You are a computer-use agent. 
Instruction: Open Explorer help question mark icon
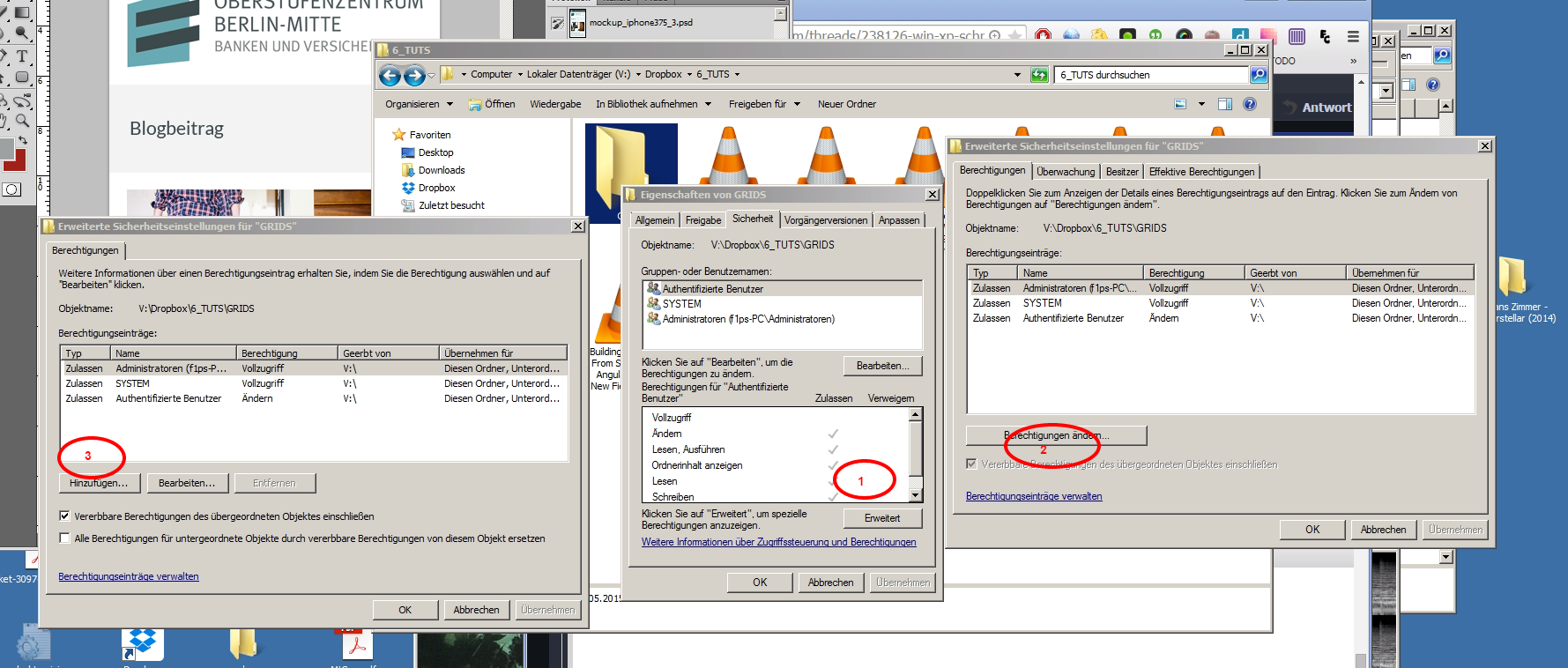pyautogui.click(x=1249, y=104)
